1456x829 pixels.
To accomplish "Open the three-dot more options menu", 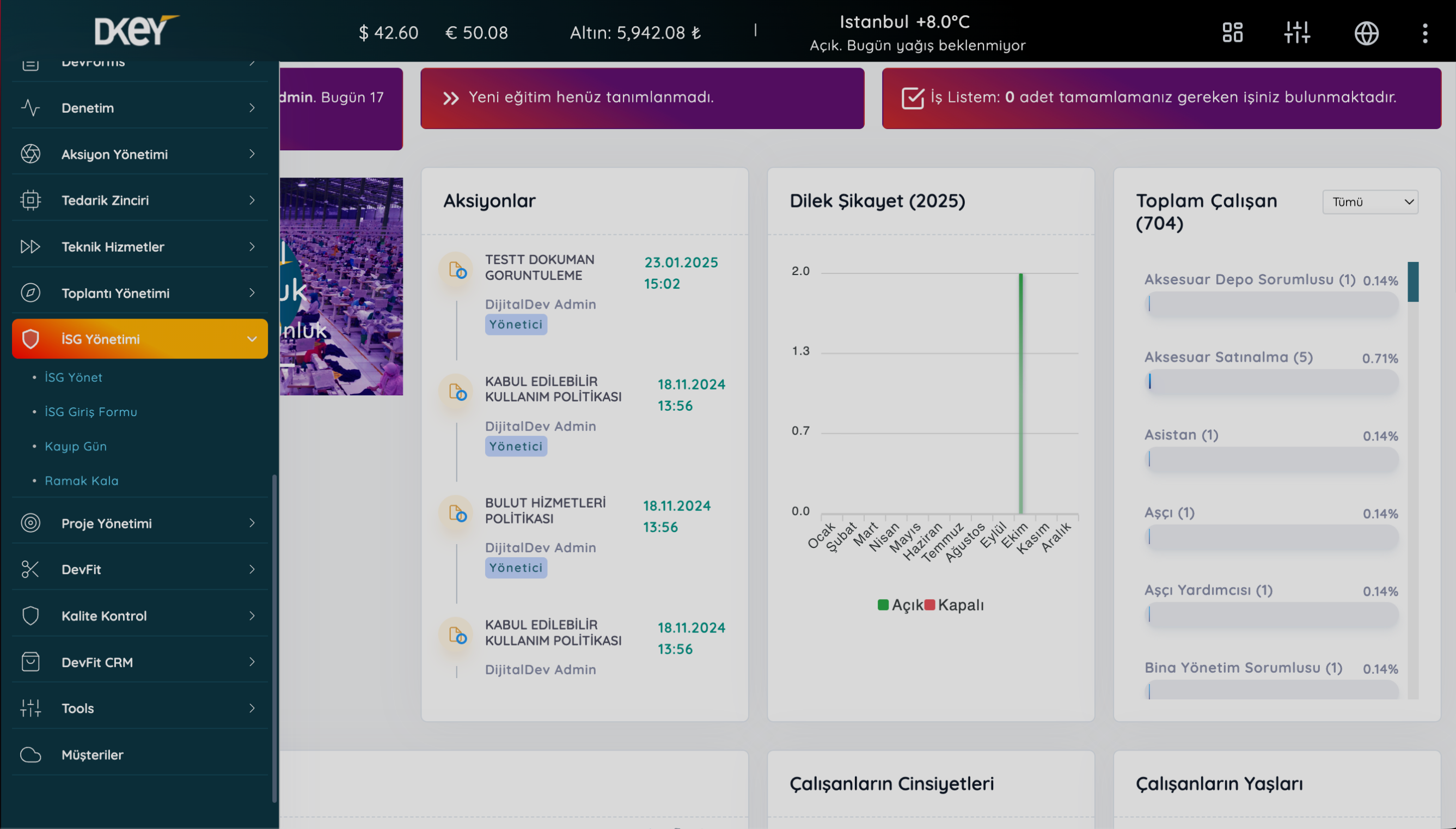I will point(1425,33).
